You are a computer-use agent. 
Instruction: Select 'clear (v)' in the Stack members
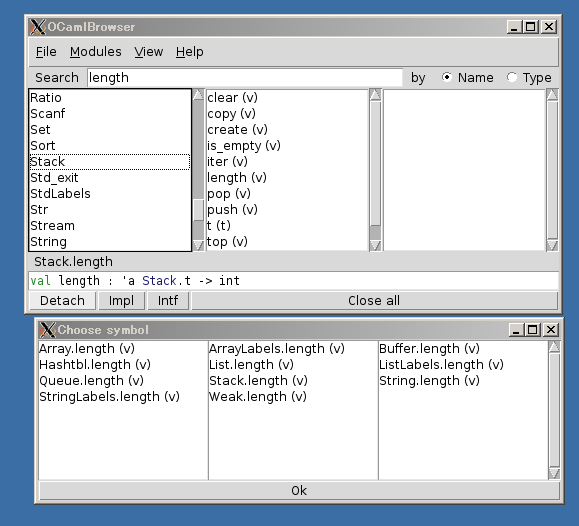287,98
